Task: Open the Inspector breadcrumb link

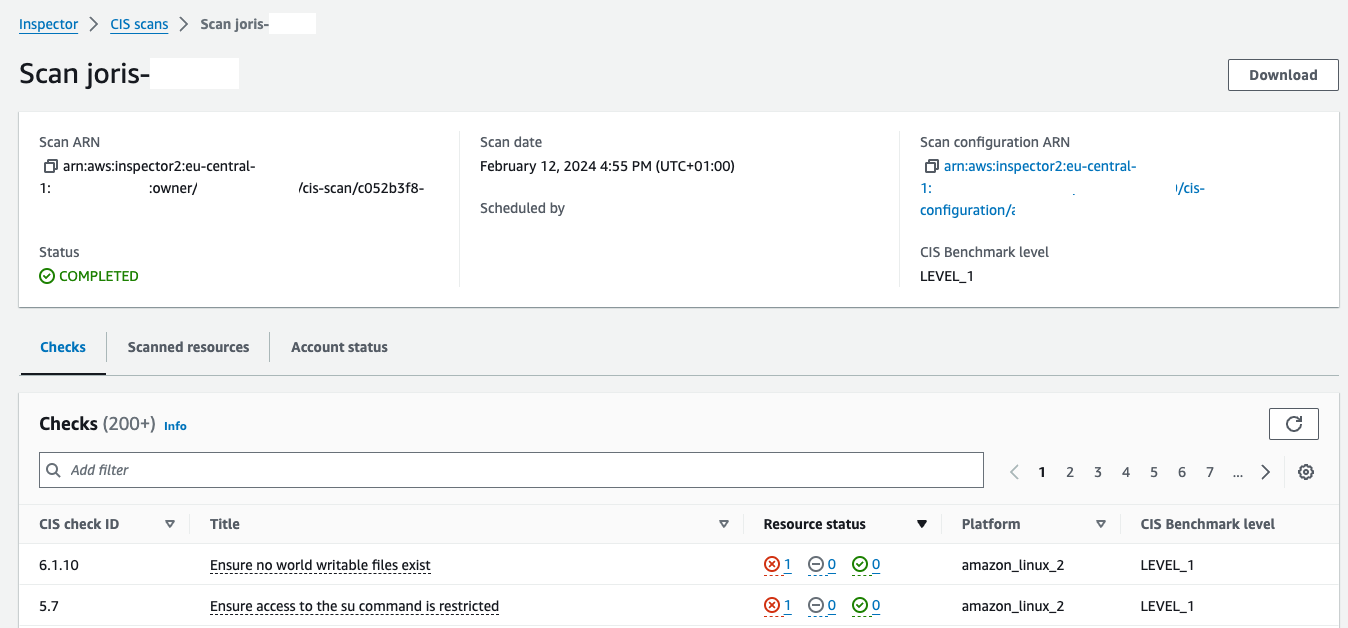Action: click(48, 24)
